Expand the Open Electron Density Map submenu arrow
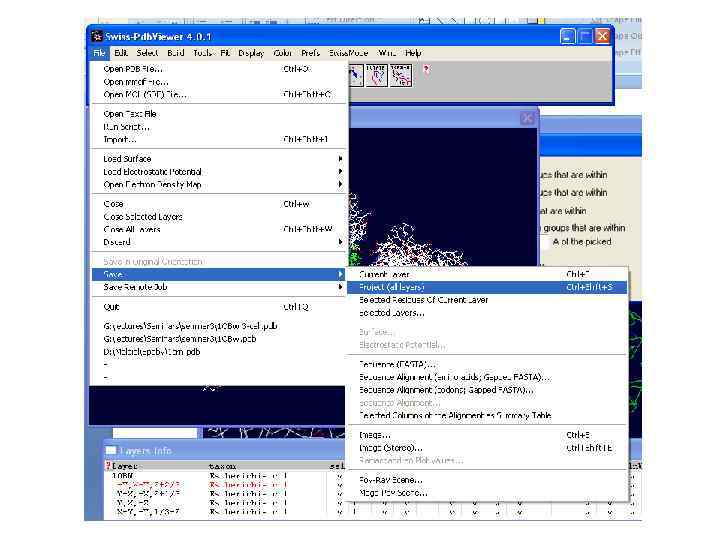720x540 pixels. point(340,184)
